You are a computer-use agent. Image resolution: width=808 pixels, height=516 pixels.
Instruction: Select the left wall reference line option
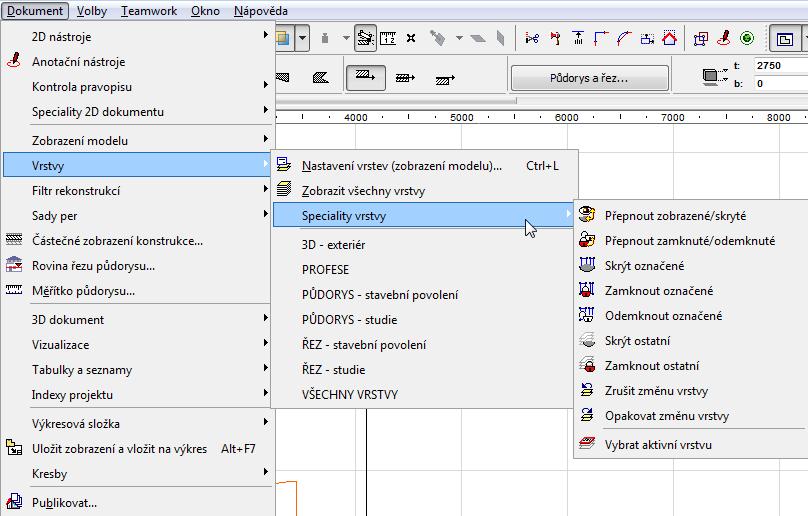click(x=365, y=78)
